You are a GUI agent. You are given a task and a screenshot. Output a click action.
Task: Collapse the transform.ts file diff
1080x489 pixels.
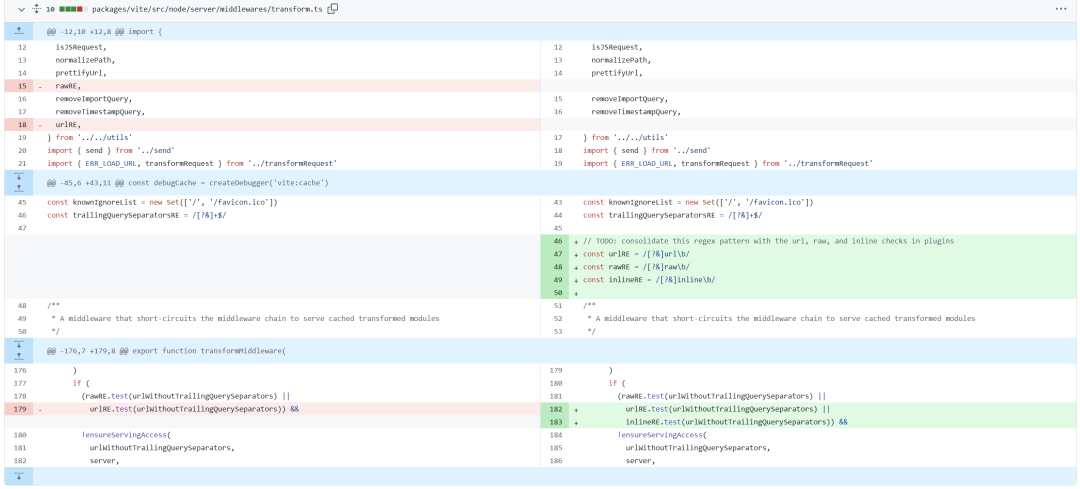[x=21, y=9]
